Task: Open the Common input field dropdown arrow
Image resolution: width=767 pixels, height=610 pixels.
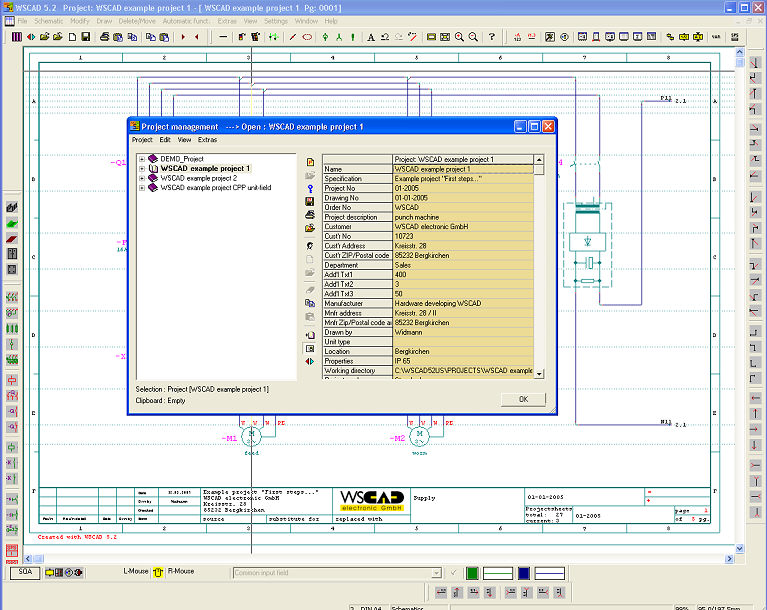Action: [436, 573]
